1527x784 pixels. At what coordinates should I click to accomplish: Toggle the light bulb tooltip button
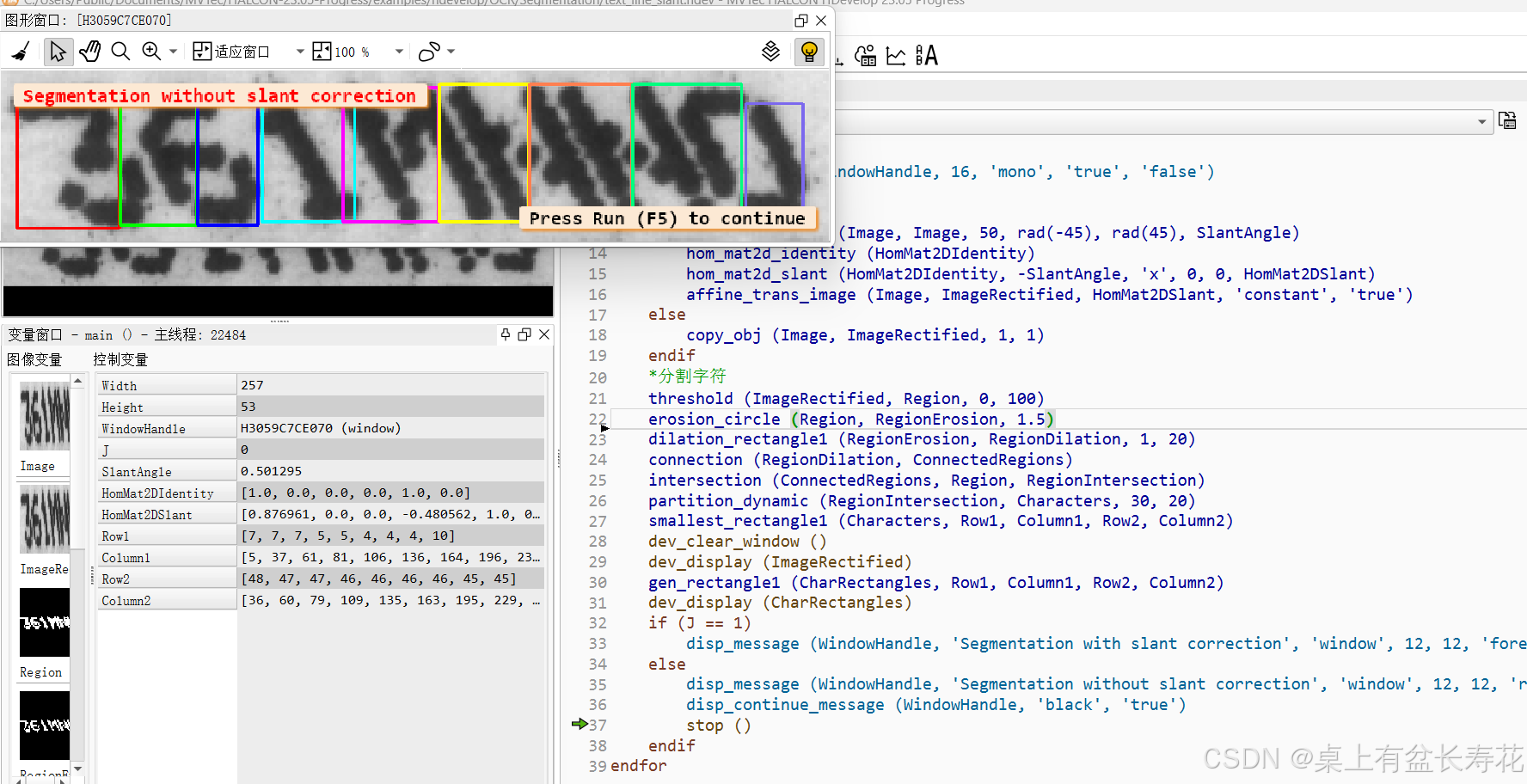pyautogui.click(x=809, y=52)
